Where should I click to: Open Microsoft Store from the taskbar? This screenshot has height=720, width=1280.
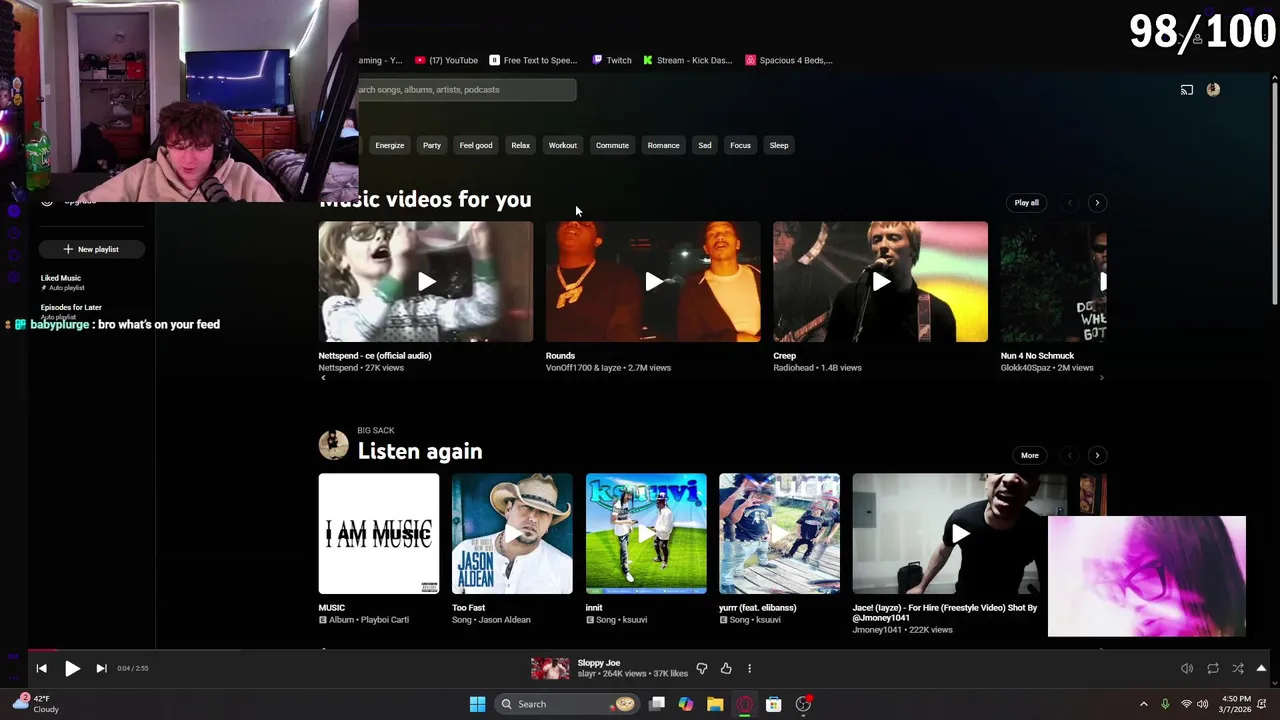click(x=773, y=704)
